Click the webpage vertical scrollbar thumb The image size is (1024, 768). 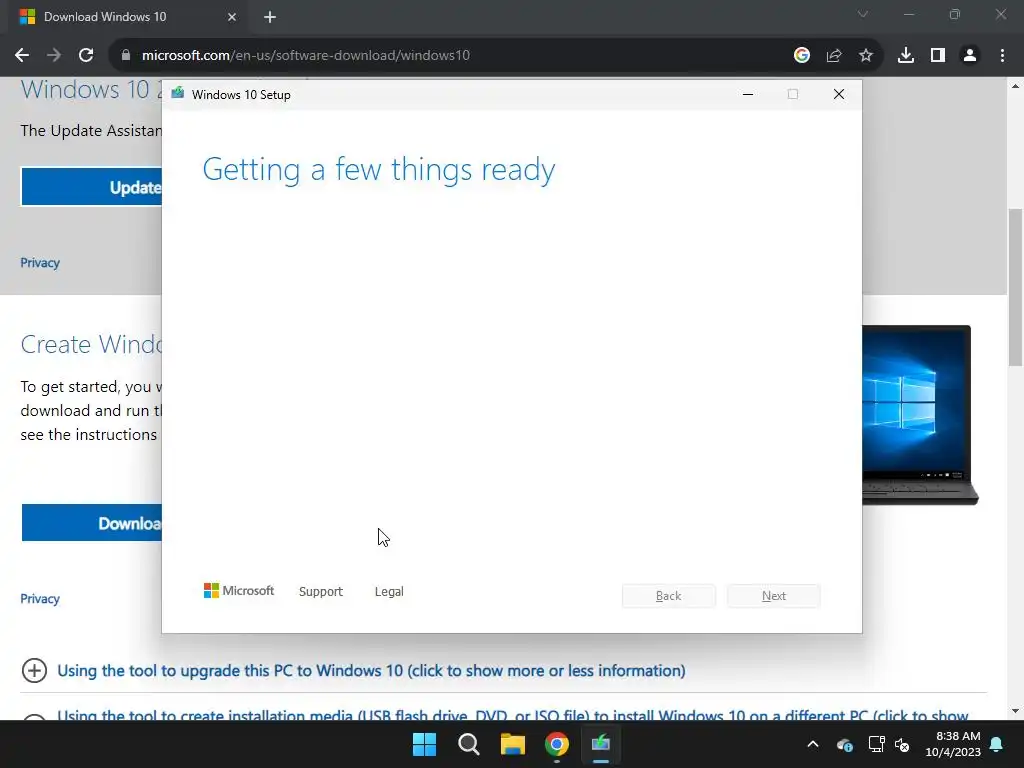pyautogui.click(x=1015, y=287)
